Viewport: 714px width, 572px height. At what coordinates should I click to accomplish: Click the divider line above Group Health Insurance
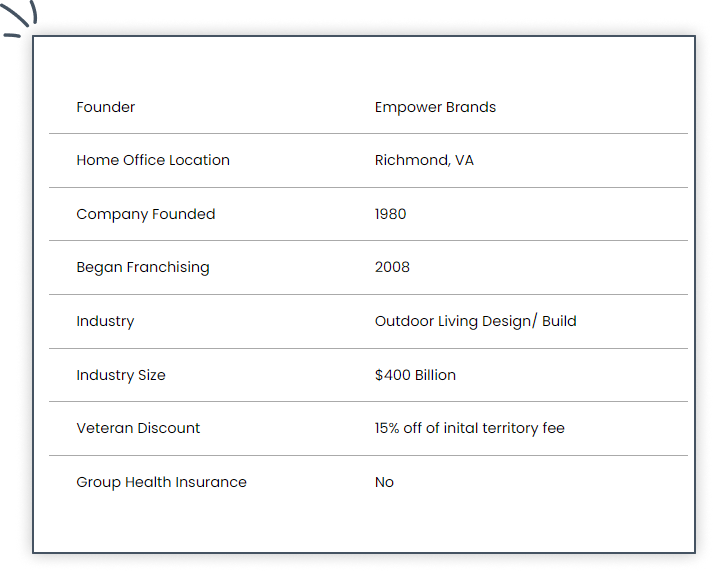click(x=368, y=455)
